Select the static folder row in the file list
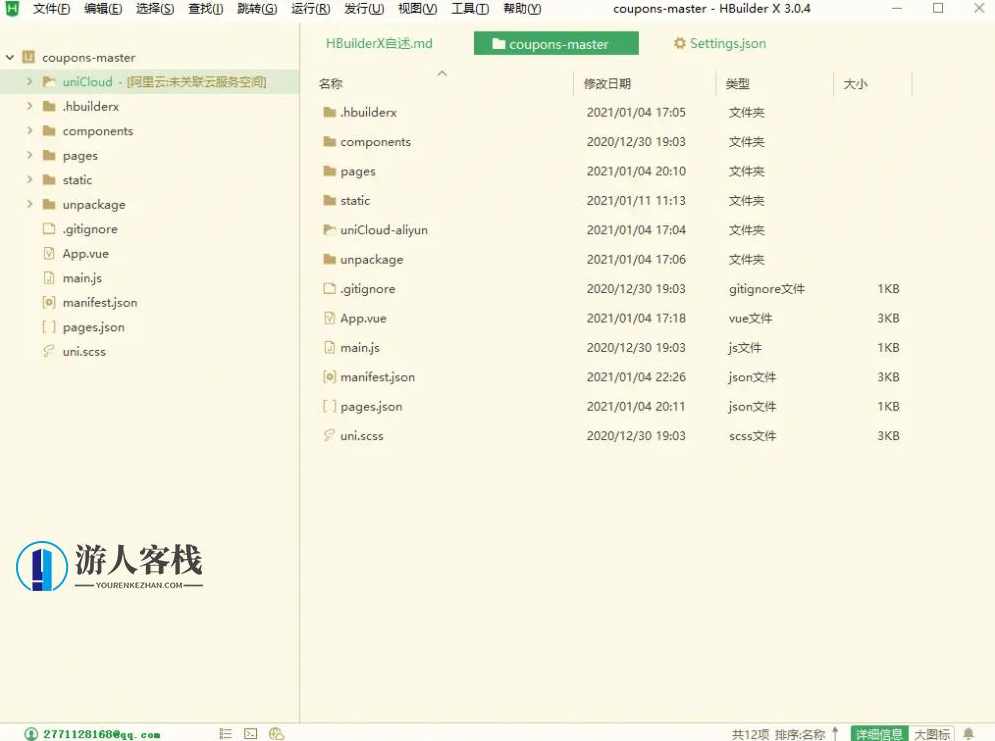995x741 pixels. pyautogui.click(x=356, y=200)
